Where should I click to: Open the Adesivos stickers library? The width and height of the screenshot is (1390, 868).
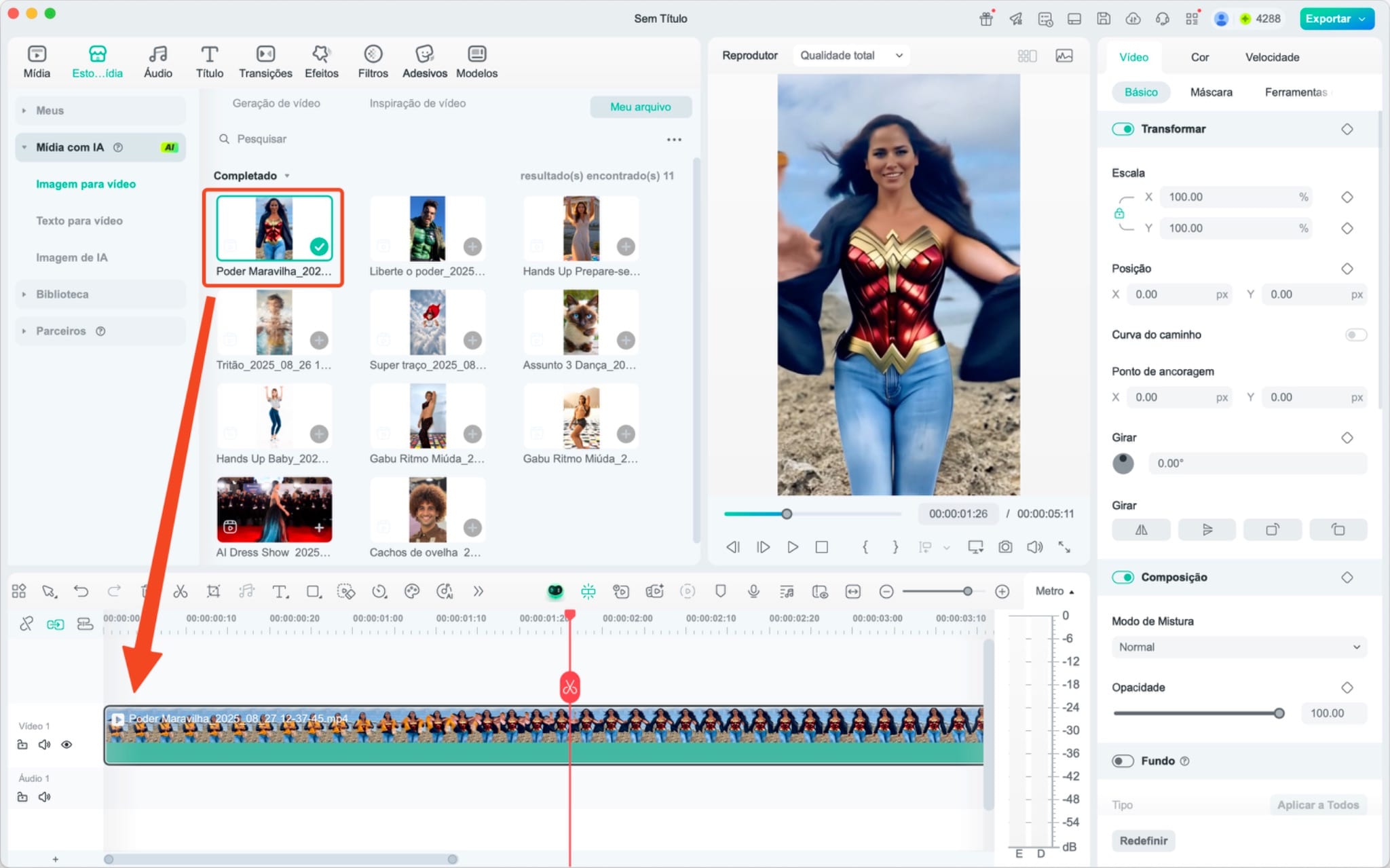[x=424, y=61]
